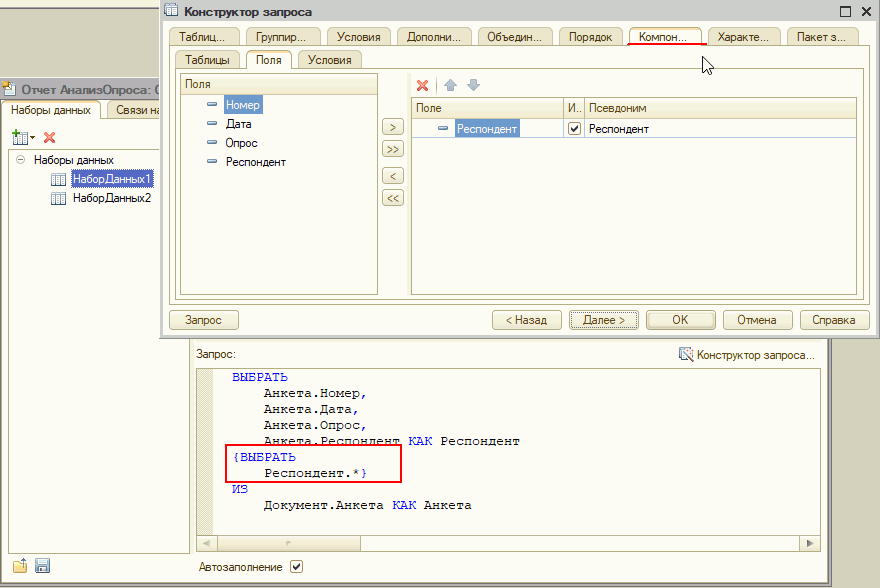The image size is (880, 588).
Task: Open the top-row Условия tab
Action: 359,36
